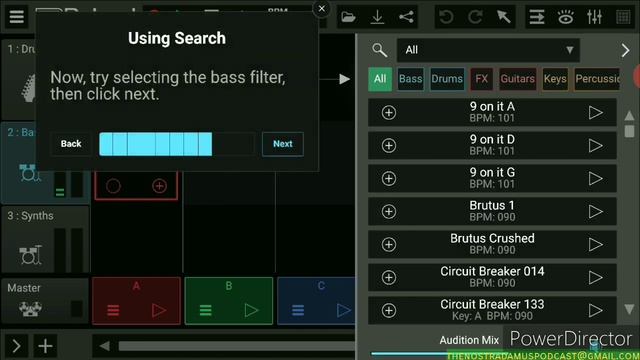The height and width of the screenshot is (360, 640).
Task: Preview loop 9 on it D
Action: tap(596, 145)
